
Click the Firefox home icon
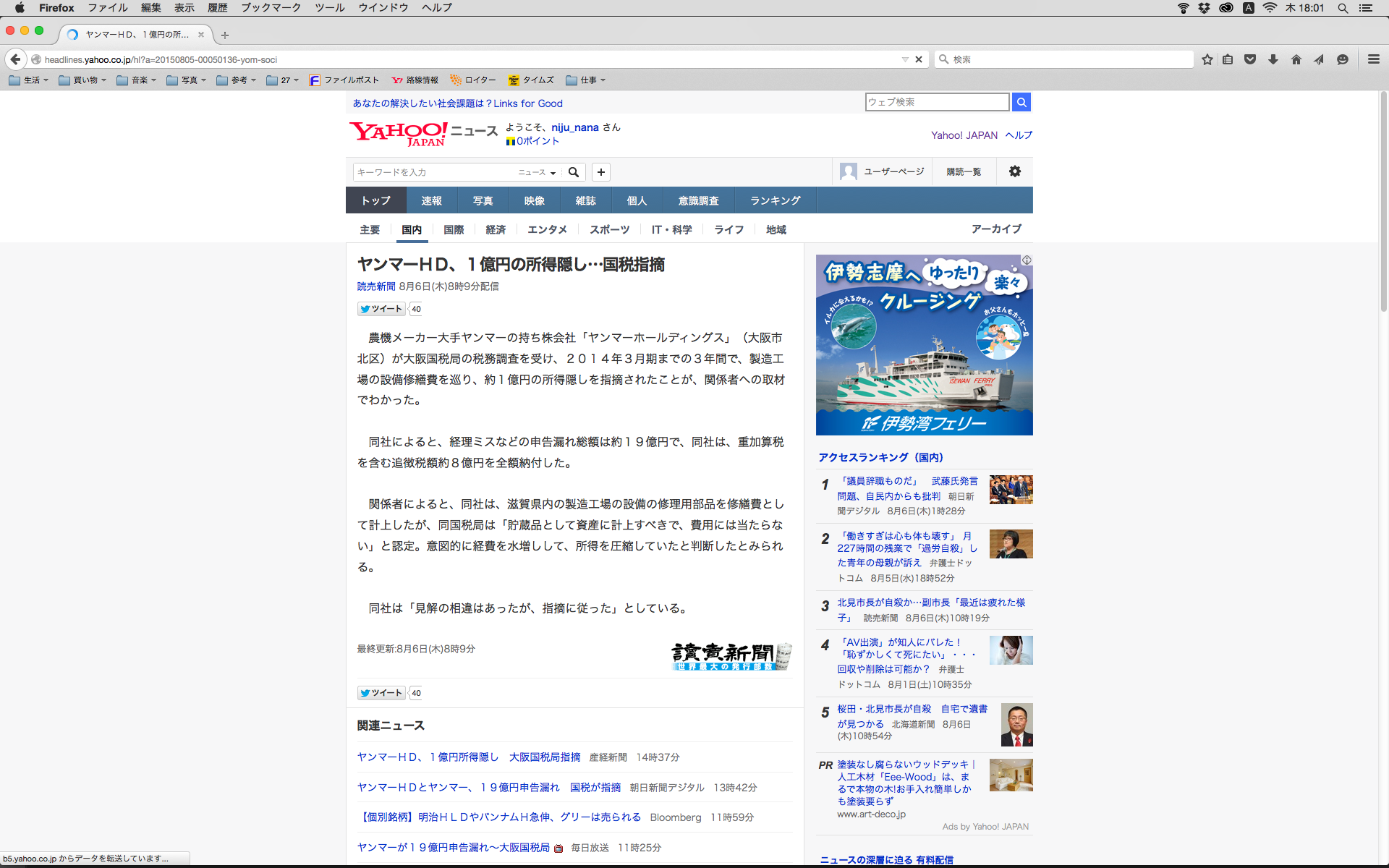tap(1296, 59)
